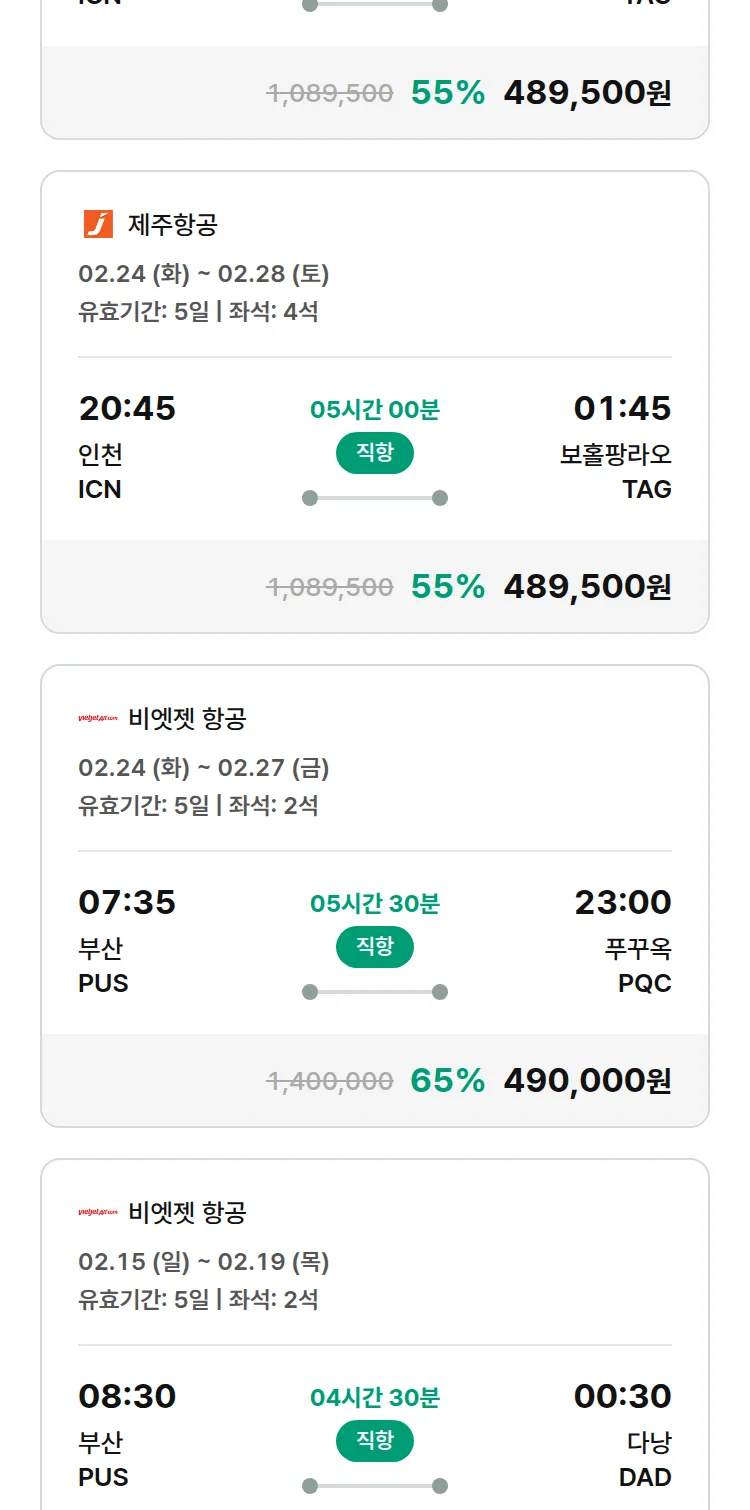Screen dimensions: 750x1510
Task: Click route line under 05시간 30분 duration
Action: point(375,992)
